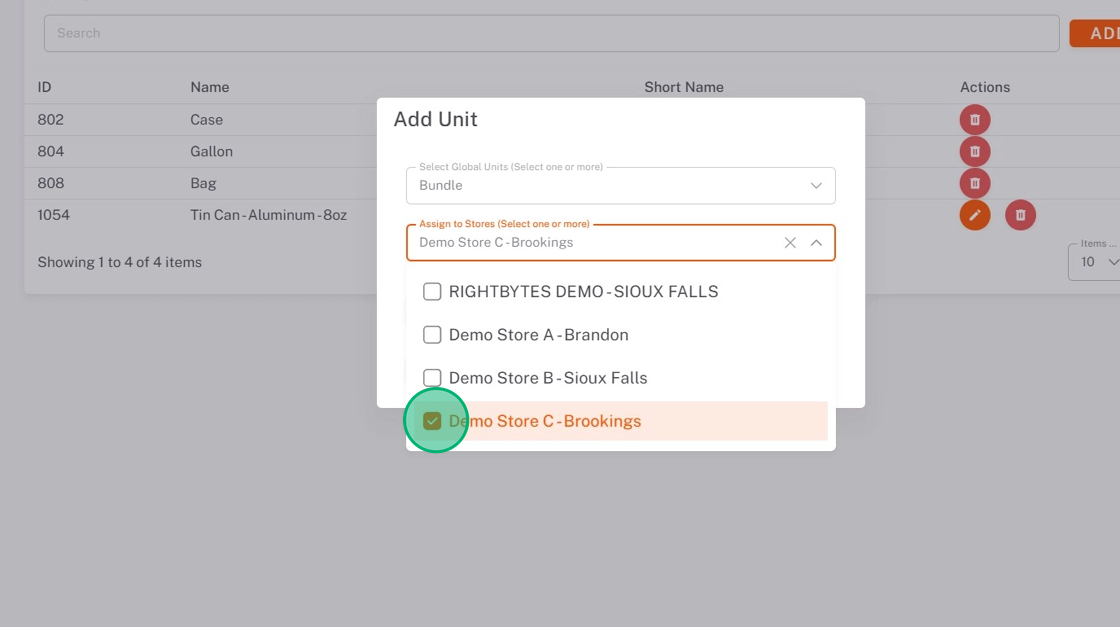
Task: Click the Name column header
Action: coord(210,87)
